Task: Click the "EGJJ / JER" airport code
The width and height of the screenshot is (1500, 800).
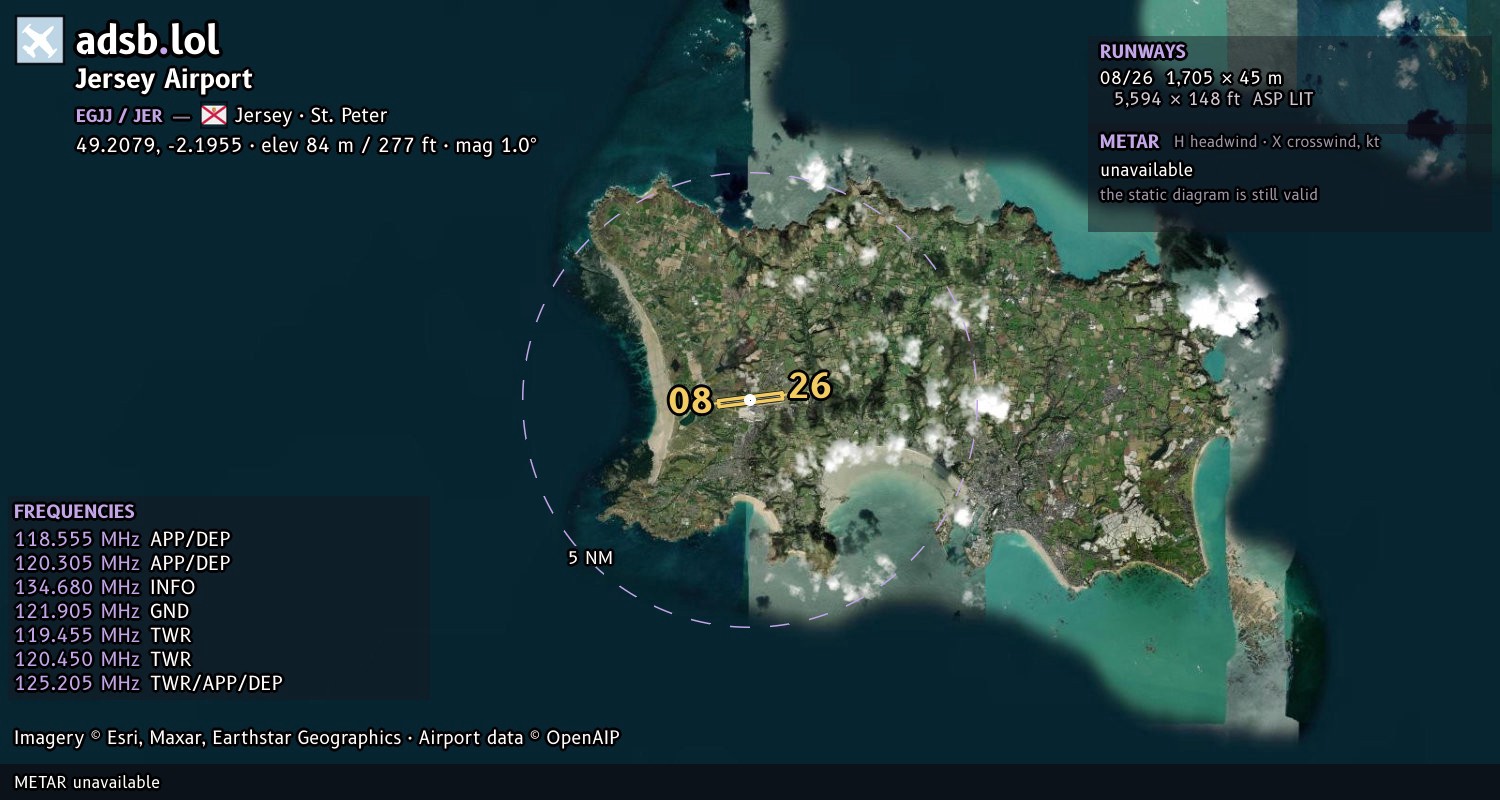Action: point(119,115)
